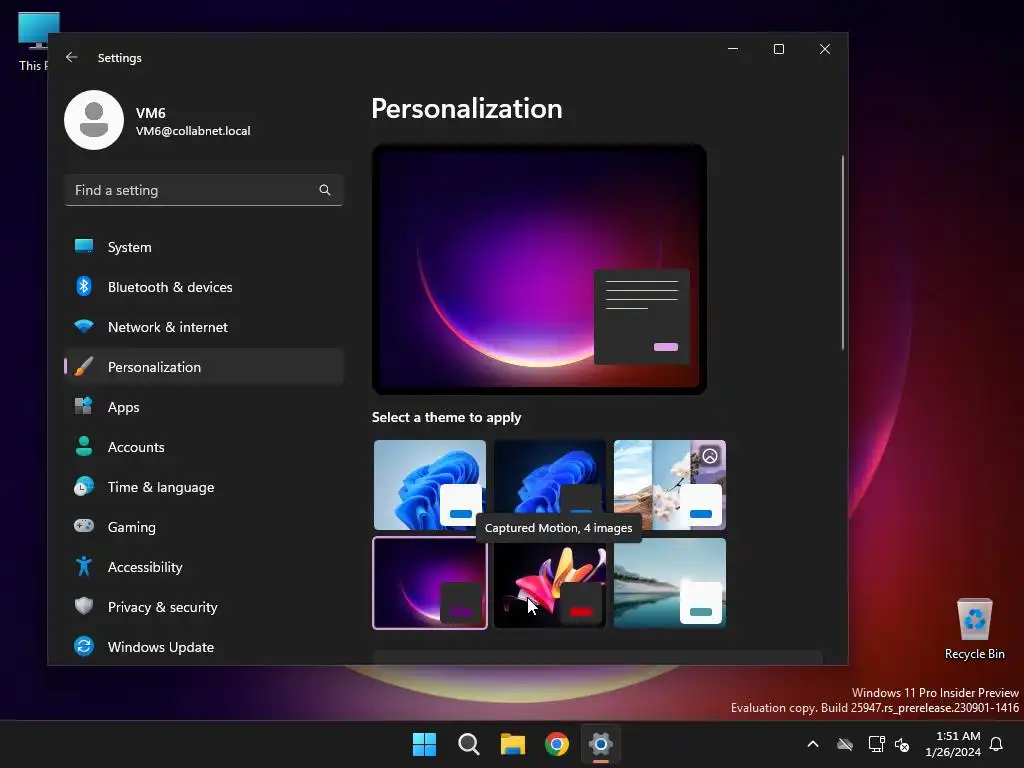The width and height of the screenshot is (1024, 768).
Task: Open the Windows Start menu
Action: (x=424, y=744)
